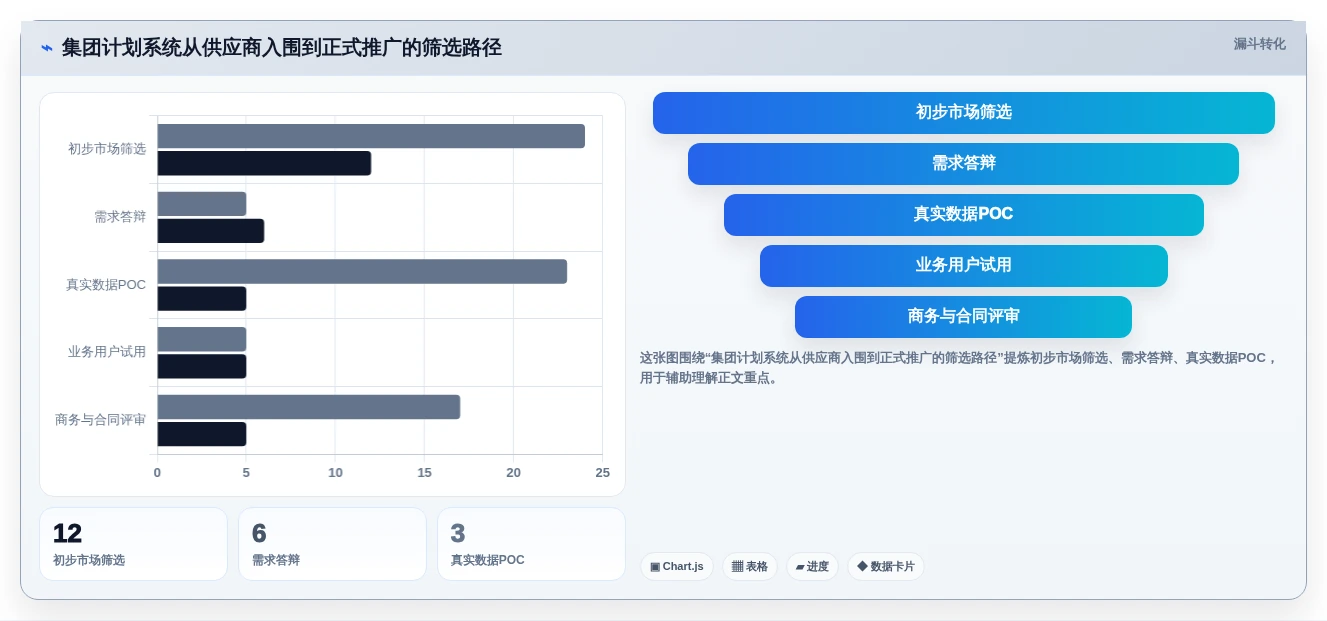Click the dark bar for 需求答辩

(210, 231)
